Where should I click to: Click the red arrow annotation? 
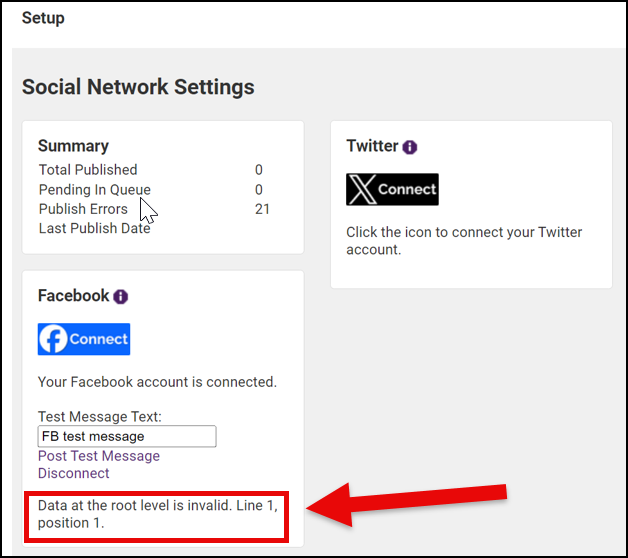(x=410, y=505)
